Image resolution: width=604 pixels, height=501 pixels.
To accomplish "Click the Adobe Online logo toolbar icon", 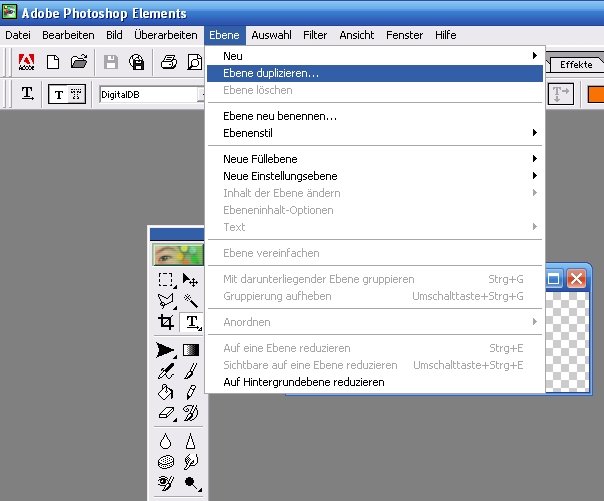I will tap(27, 62).
